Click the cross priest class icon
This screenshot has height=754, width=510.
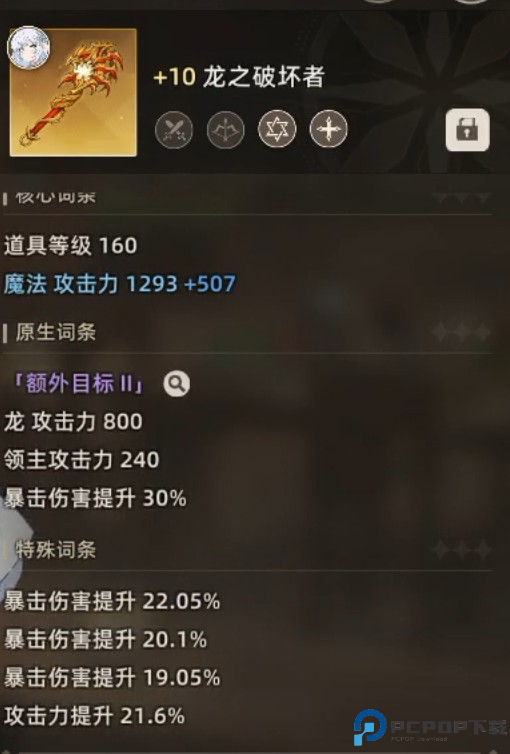(329, 129)
